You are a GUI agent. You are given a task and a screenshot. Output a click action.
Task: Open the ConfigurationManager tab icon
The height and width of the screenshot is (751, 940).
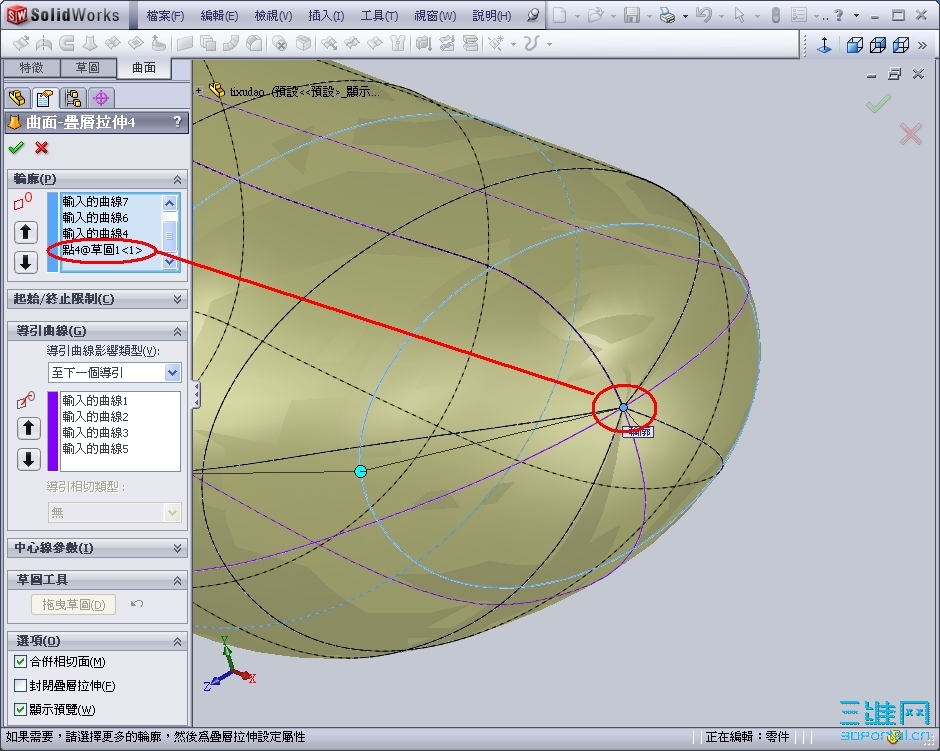(73, 98)
